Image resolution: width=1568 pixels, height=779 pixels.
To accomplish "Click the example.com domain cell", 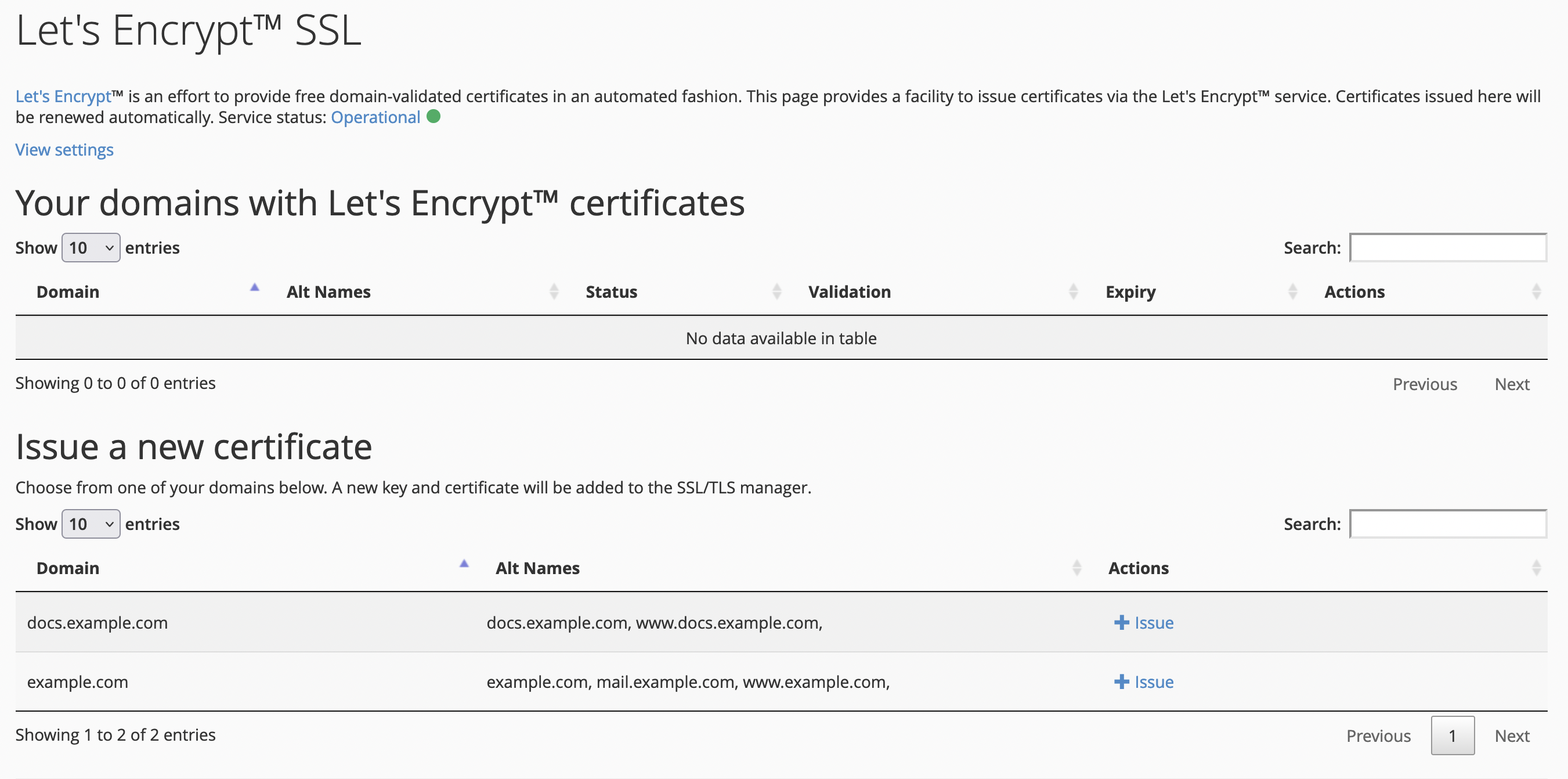I will 77,681.
